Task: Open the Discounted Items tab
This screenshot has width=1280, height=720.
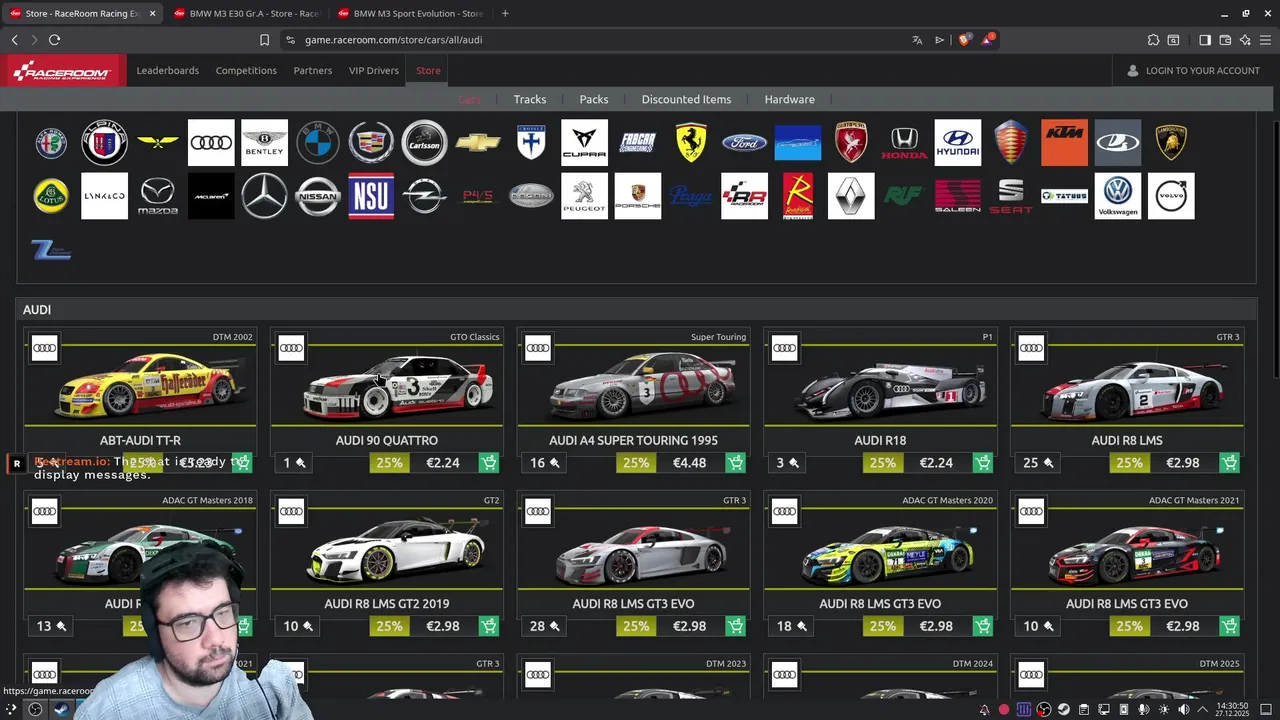Action: pos(686,99)
